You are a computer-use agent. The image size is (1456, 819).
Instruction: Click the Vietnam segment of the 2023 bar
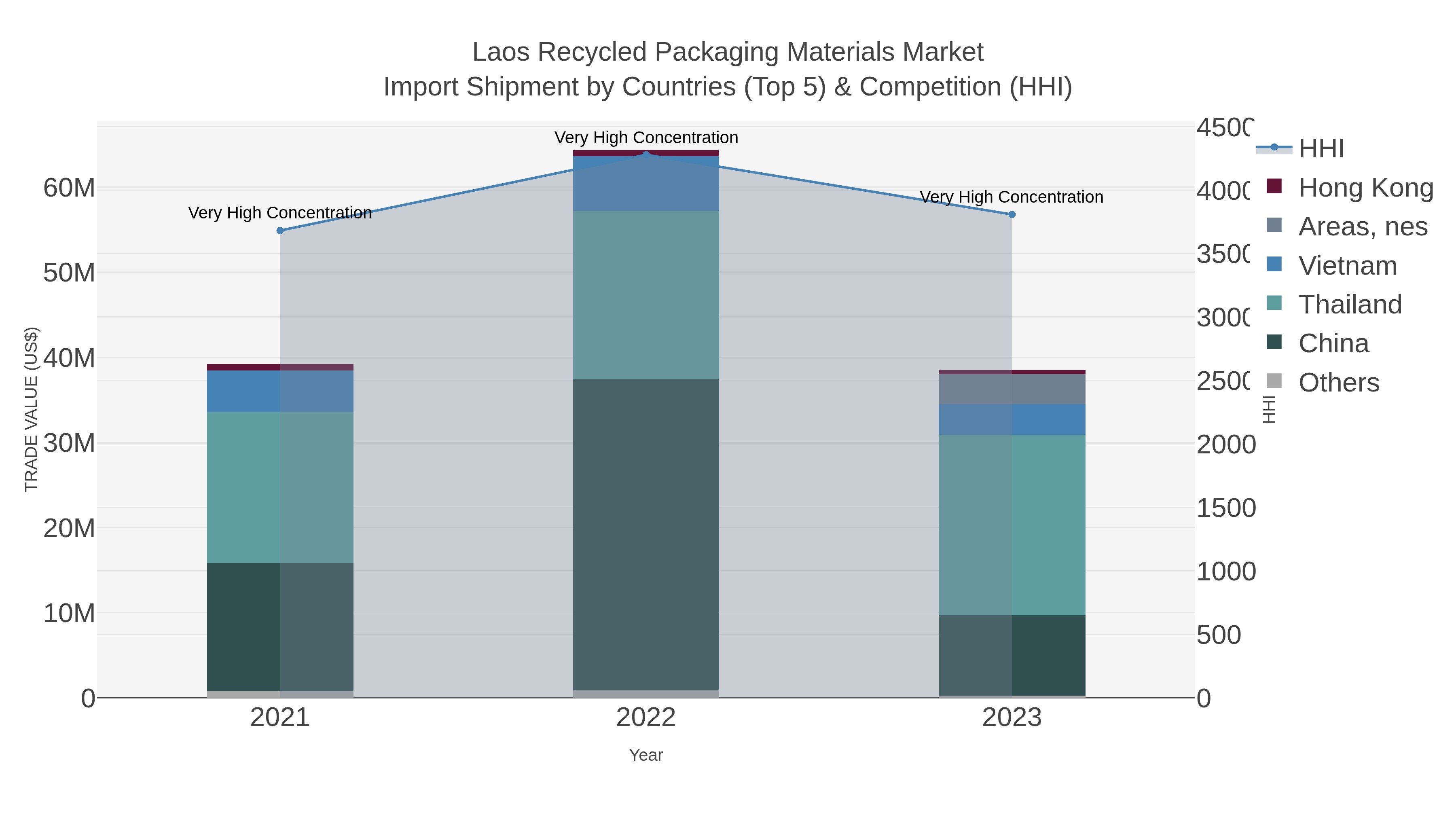click(1012, 419)
